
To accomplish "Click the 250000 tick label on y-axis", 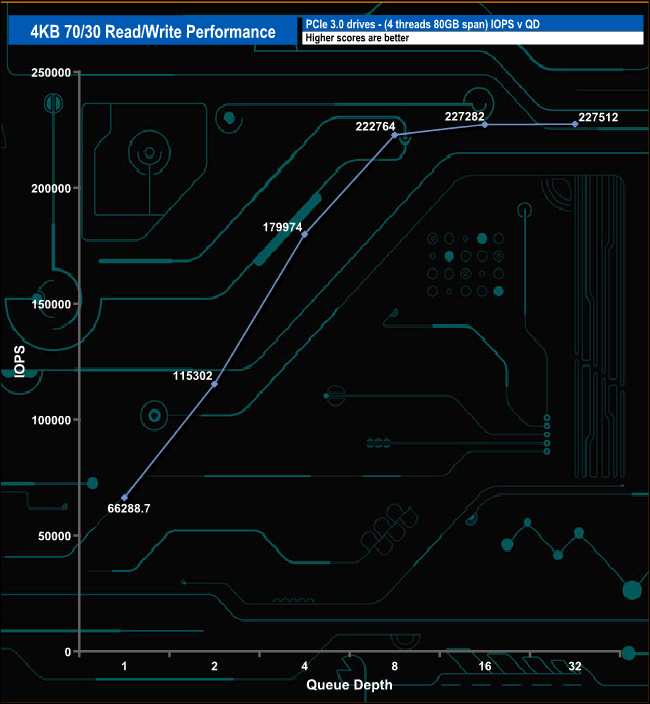I will 50,73.
